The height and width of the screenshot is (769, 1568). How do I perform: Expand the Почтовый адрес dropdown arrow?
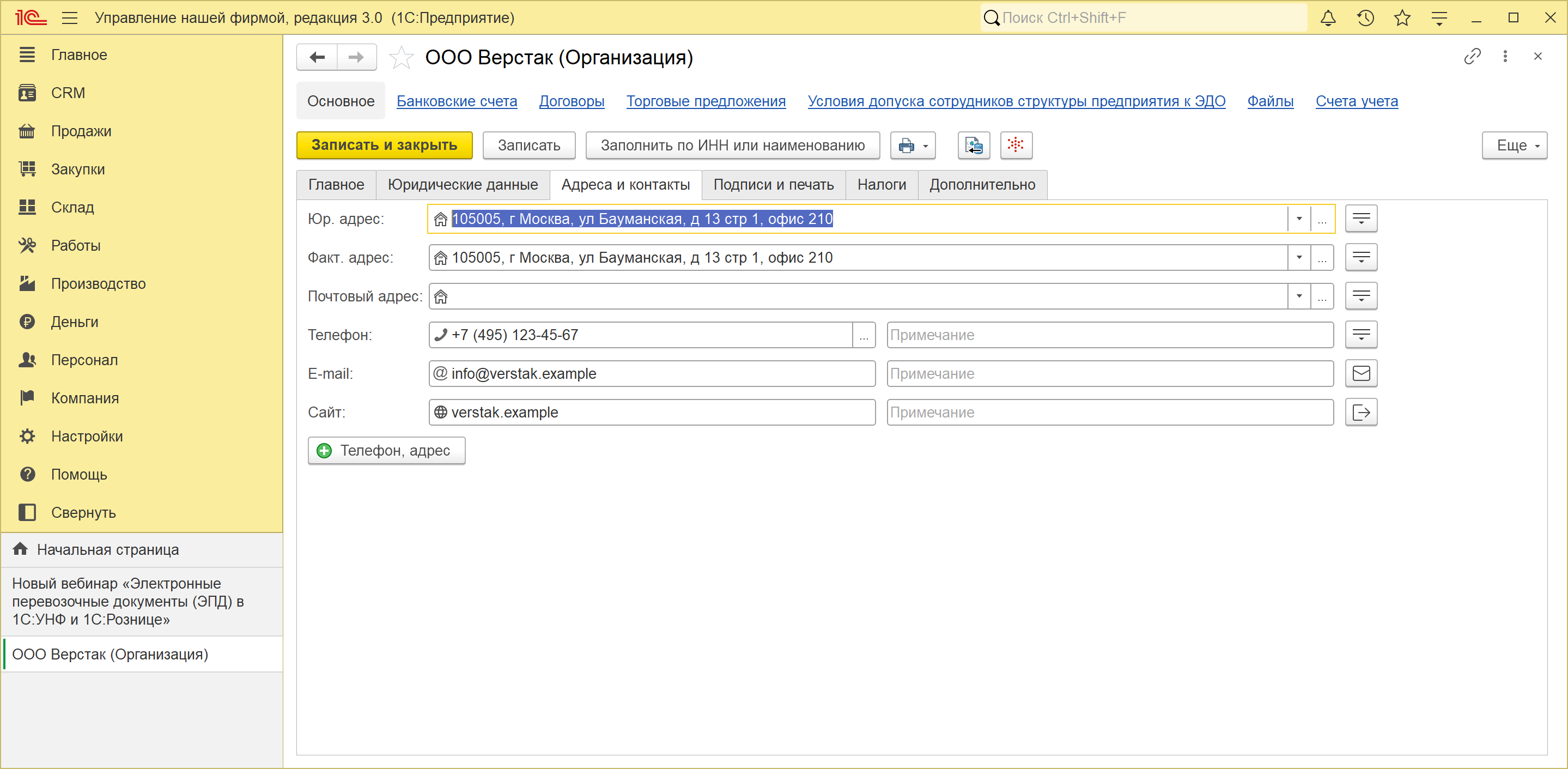[x=1299, y=296]
